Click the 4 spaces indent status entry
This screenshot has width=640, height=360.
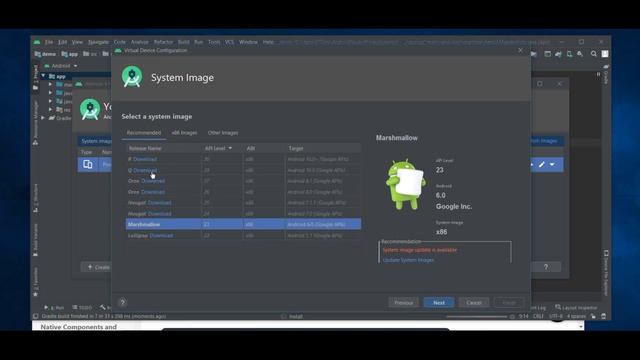576,316
